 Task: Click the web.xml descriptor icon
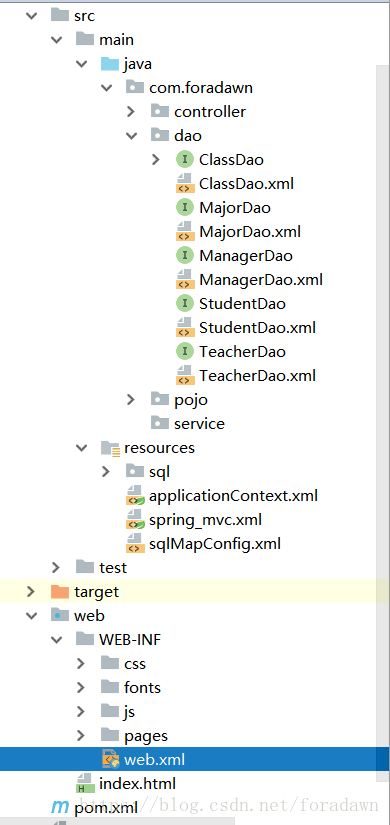click(111, 760)
